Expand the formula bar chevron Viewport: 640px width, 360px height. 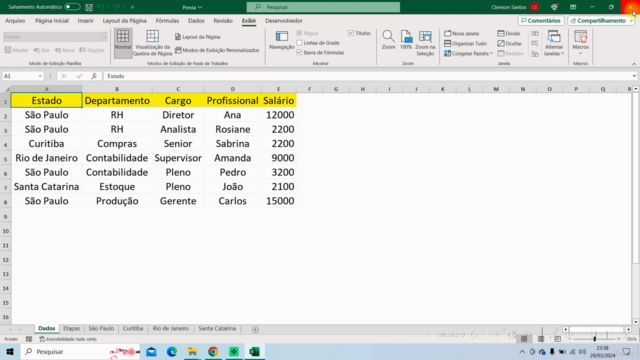click(634, 76)
